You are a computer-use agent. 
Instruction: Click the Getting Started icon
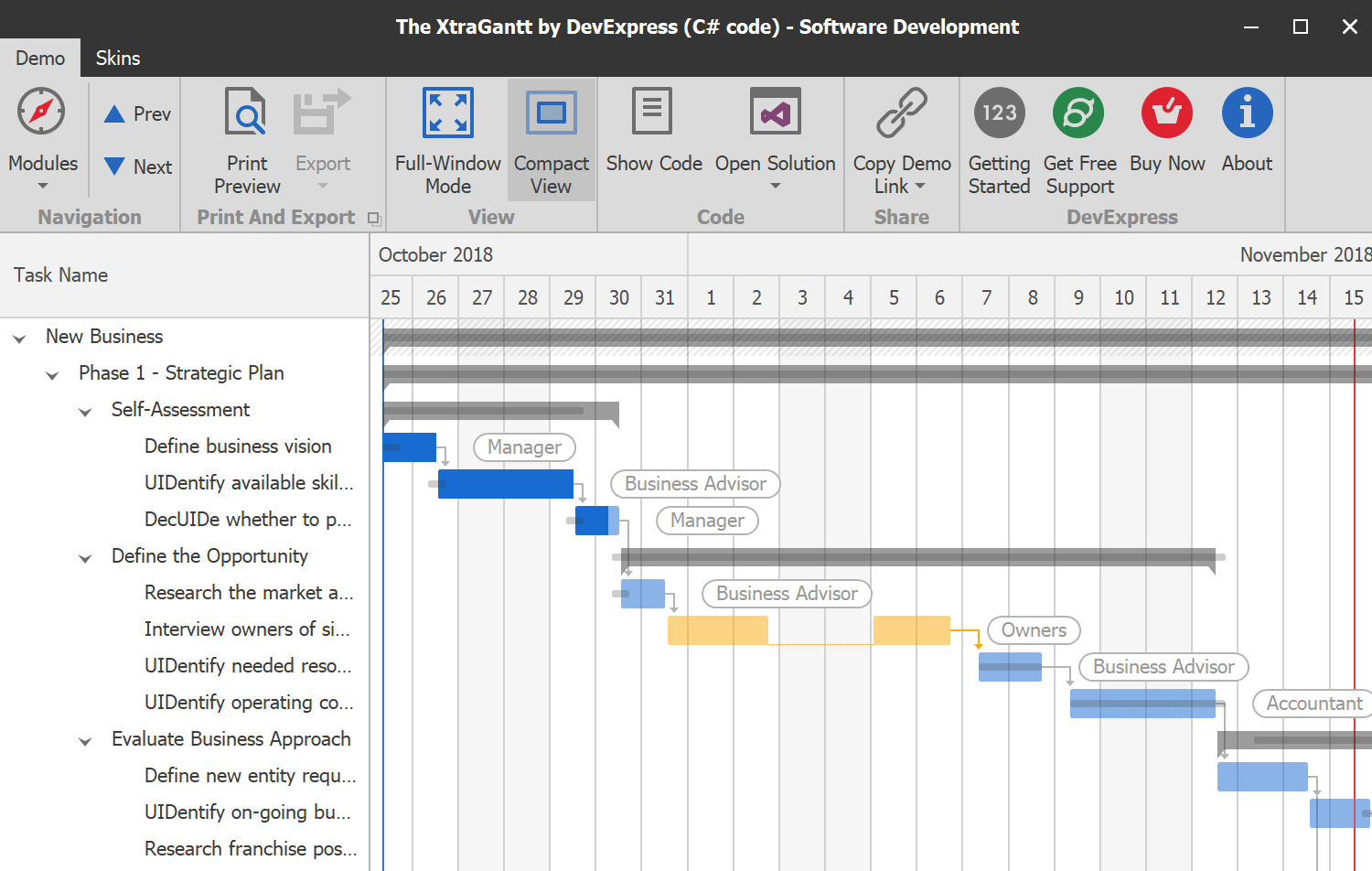[999, 113]
